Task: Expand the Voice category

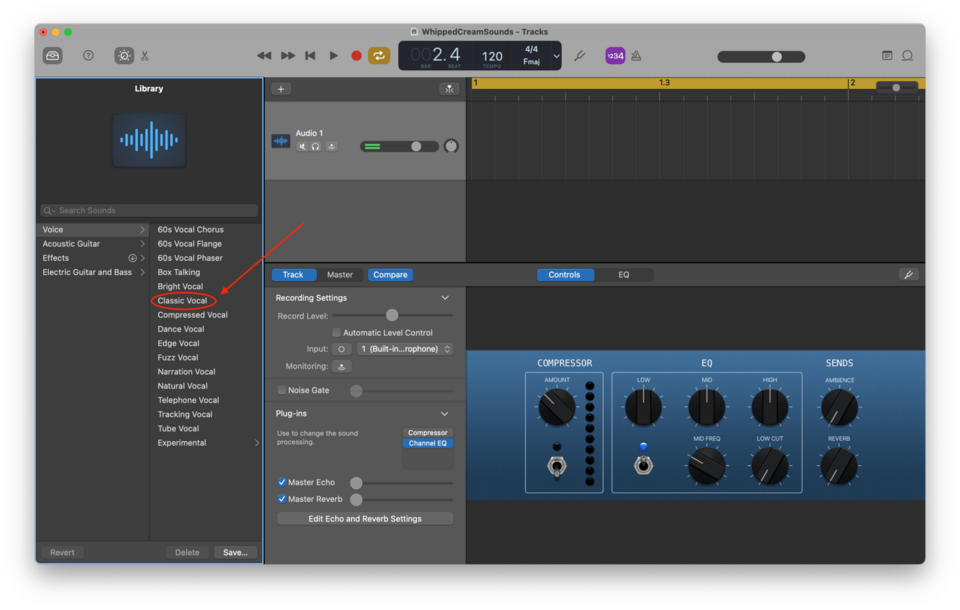Action: coord(143,230)
